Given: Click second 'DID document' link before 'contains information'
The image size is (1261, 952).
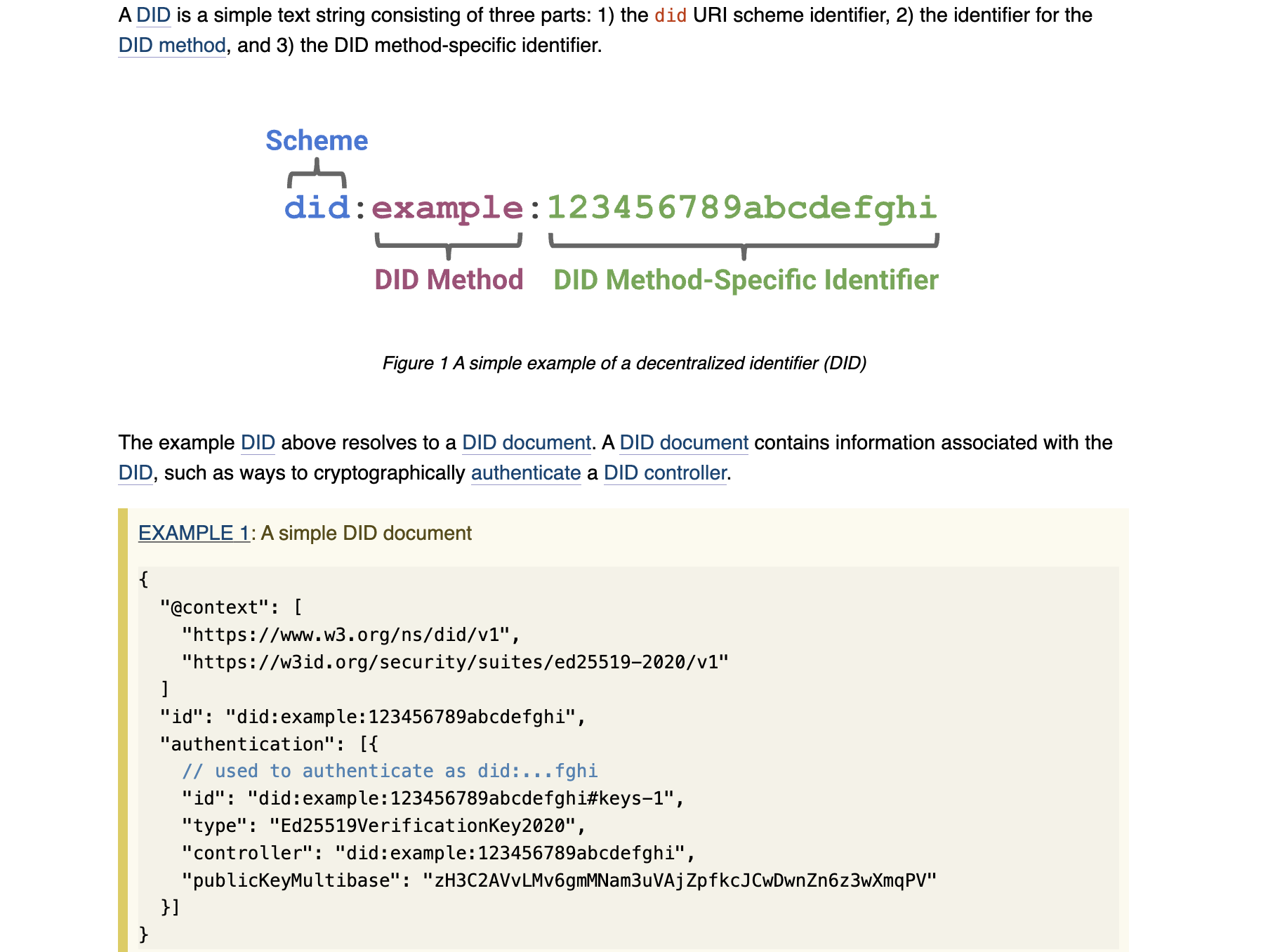Looking at the screenshot, I should coord(684,443).
